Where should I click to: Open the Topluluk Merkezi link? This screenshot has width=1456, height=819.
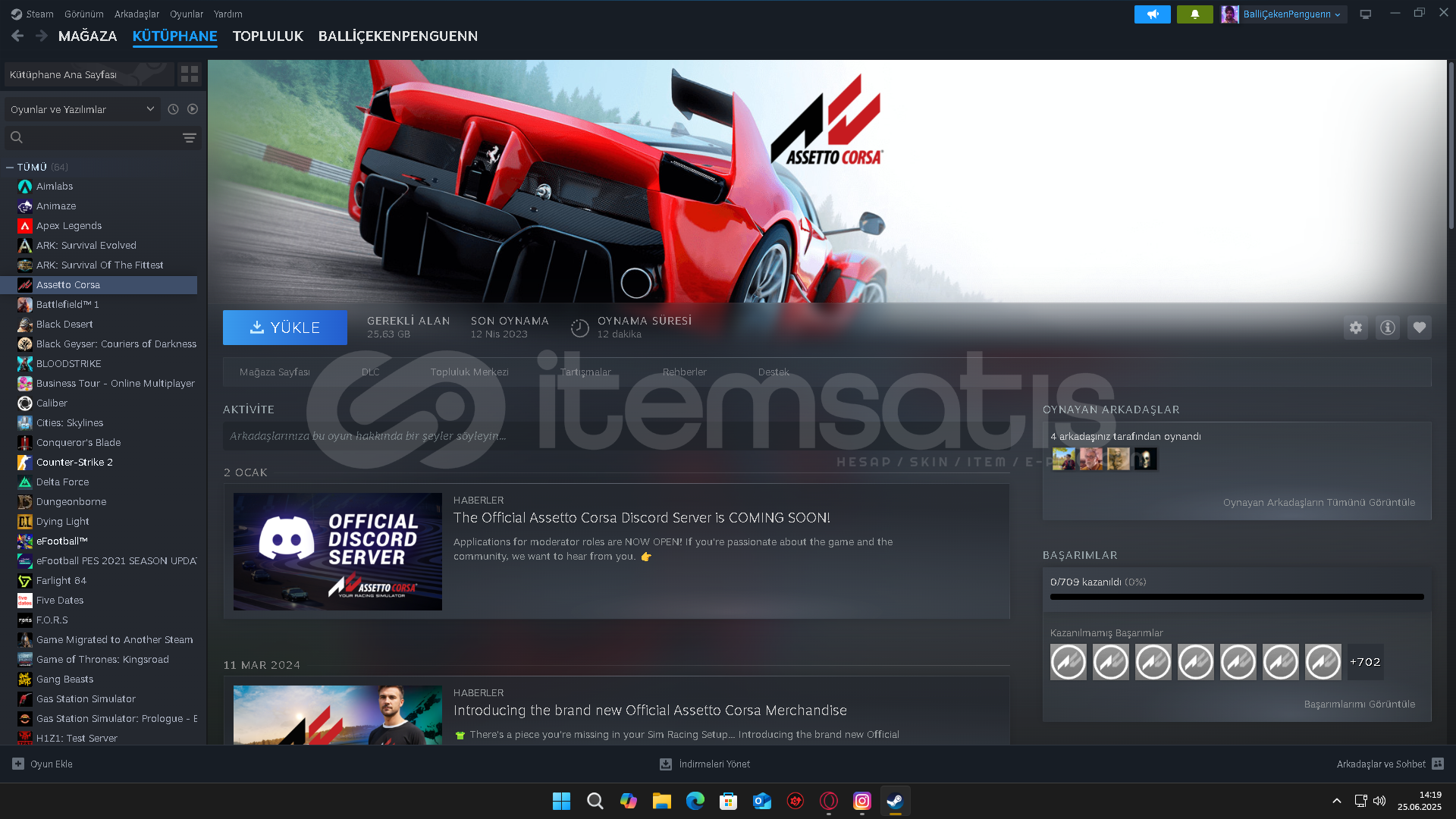(x=469, y=372)
